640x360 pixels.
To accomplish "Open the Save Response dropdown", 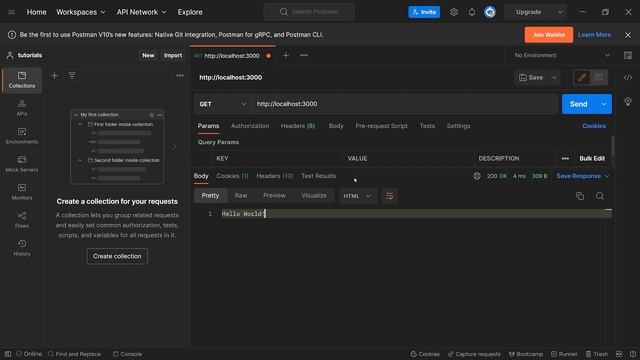I will pyautogui.click(x=582, y=176).
